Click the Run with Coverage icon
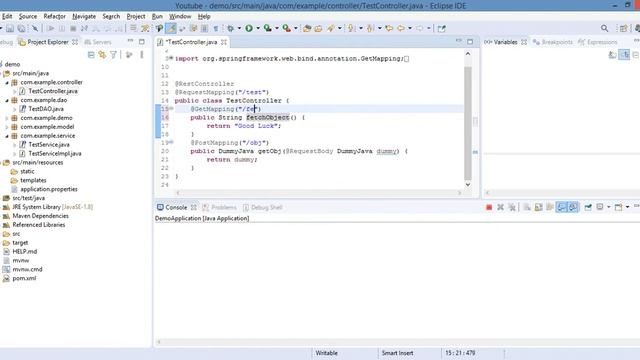The image size is (640, 360). pos(267,29)
